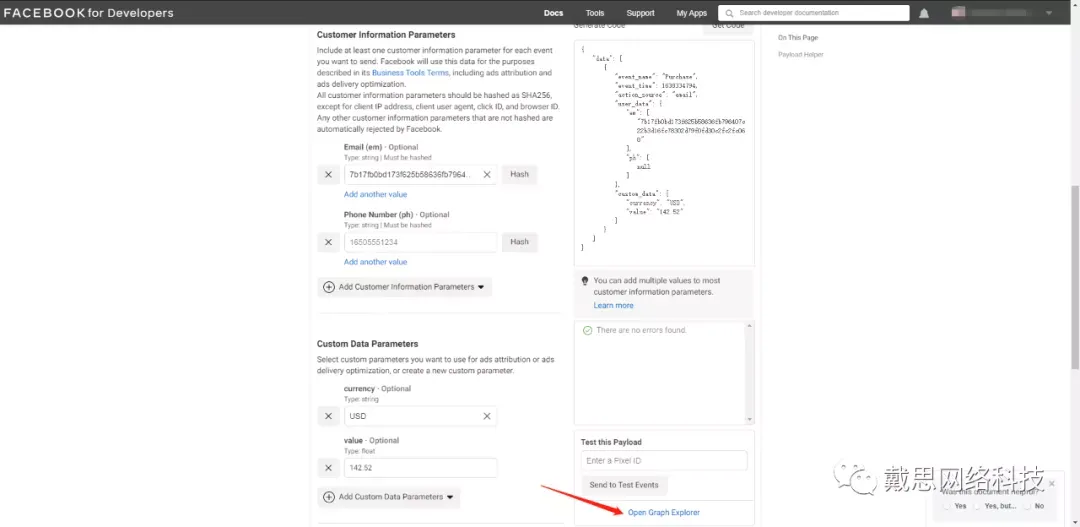Viewport: 1080px width, 527px height.
Task: Click Add another value under Phone Number
Action: 375,262
